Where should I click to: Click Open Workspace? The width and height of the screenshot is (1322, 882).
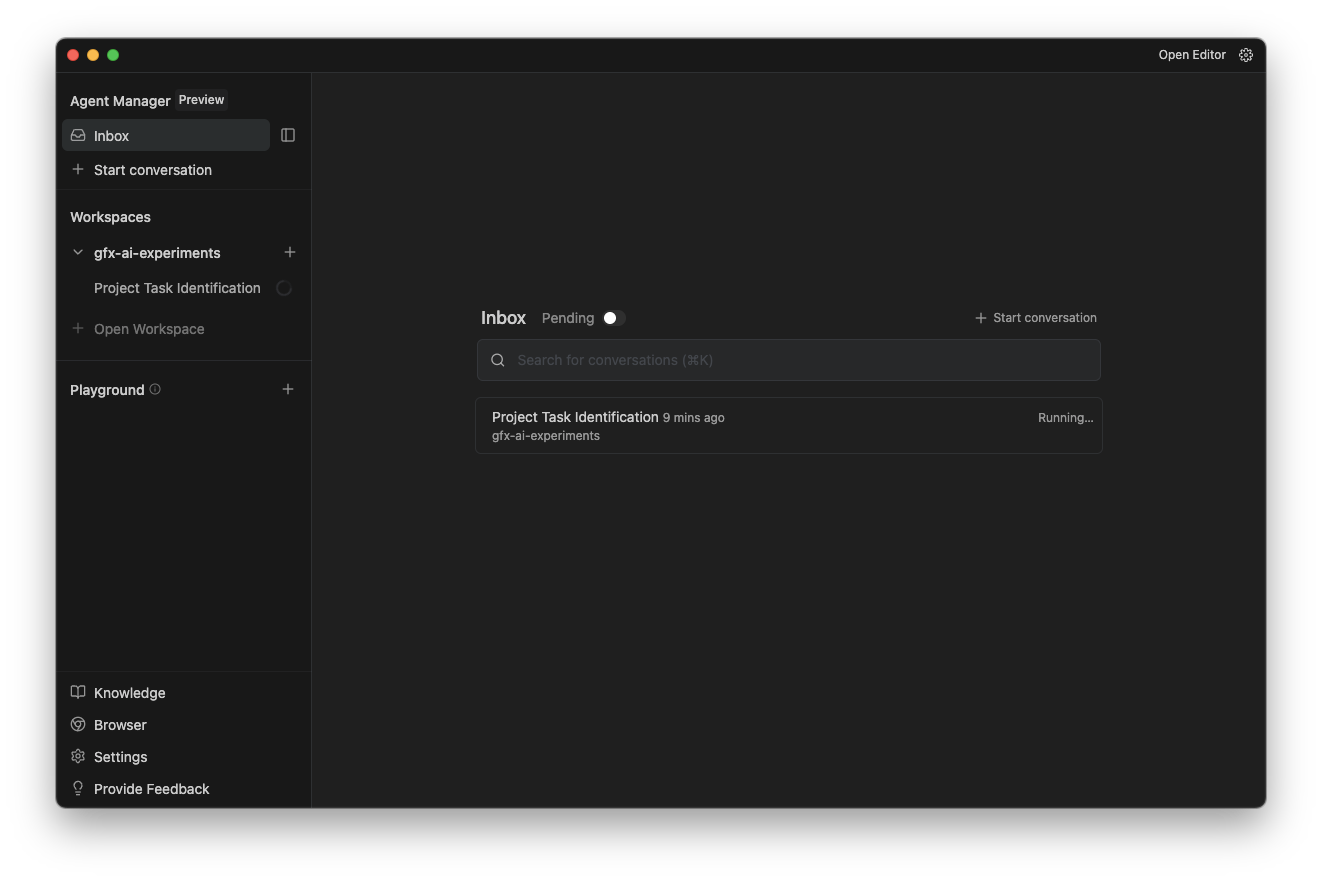148,328
